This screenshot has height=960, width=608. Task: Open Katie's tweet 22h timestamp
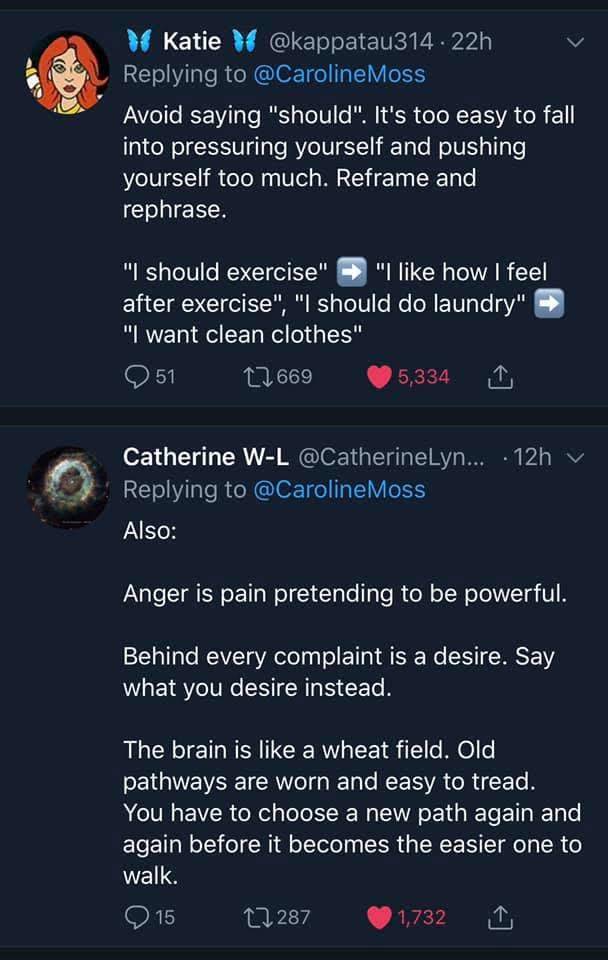(471, 42)
